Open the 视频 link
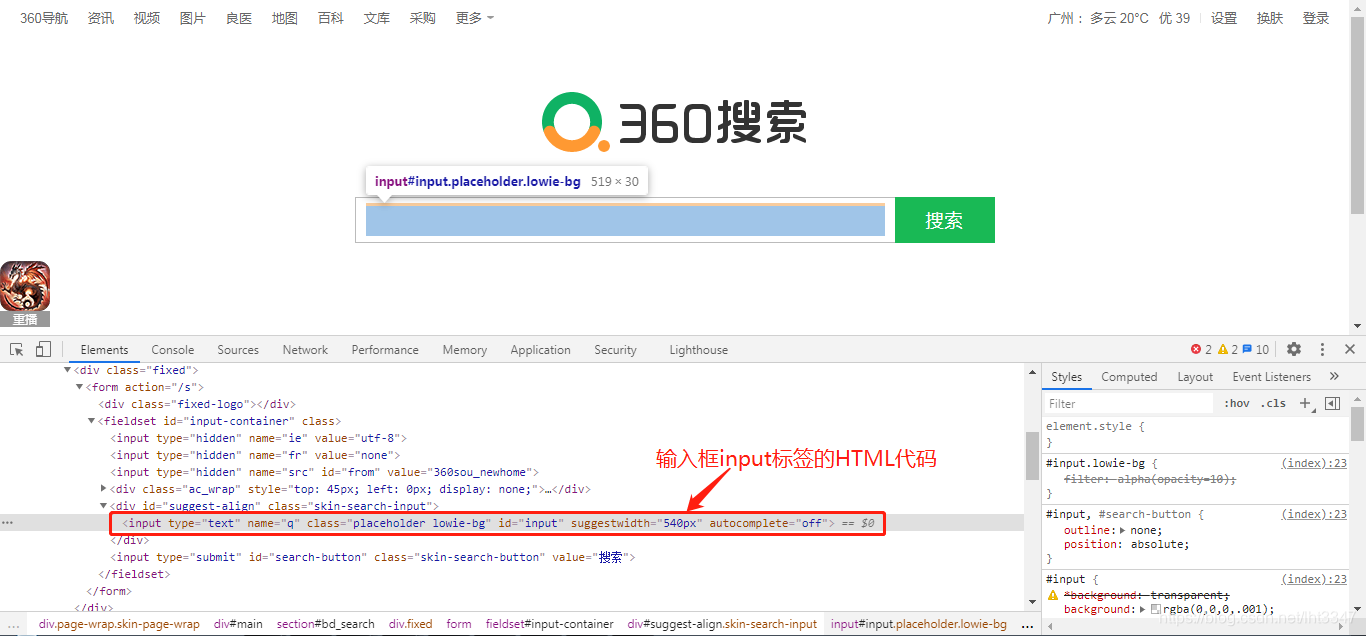Image resolution: width=1366 pixels, height=636 pixels. pos(147,18)
